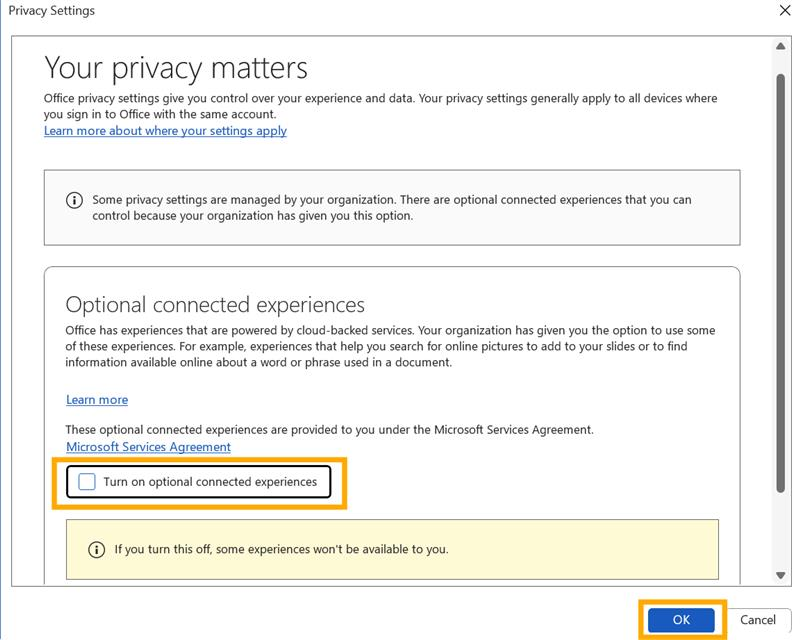Click info icon in organization notice
The height and width of the screenshot is (640, 800).
click(74, 200)
